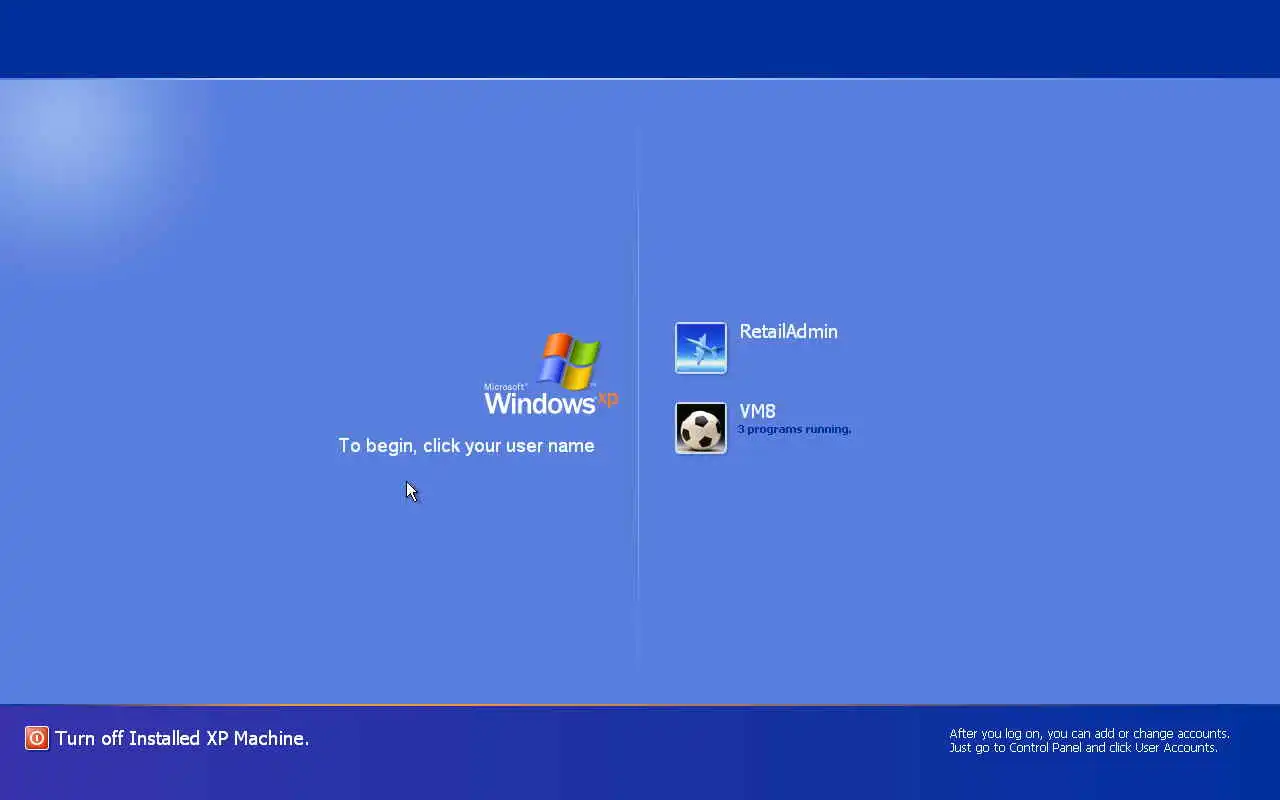This screenshot has width=1280, height=800.
Task: Click the '3 programs running.' text
Action: pyautogui.click(x=794, y=429)
